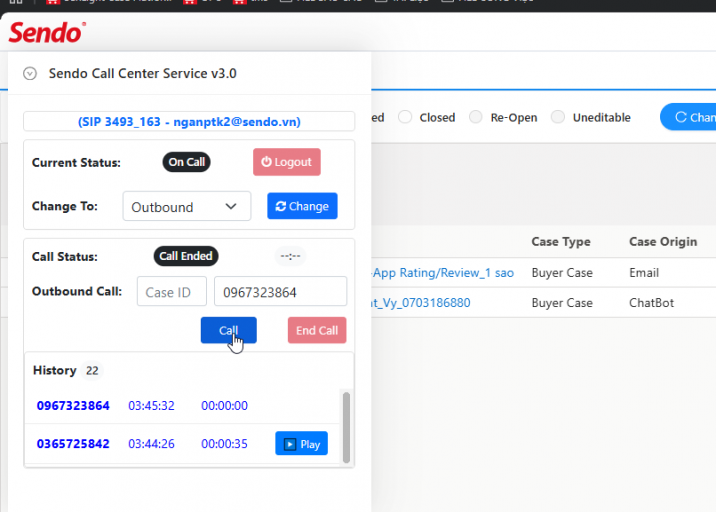Open the Change To Outbound dropdown
The image size is (716, 512).
(187, 206)
